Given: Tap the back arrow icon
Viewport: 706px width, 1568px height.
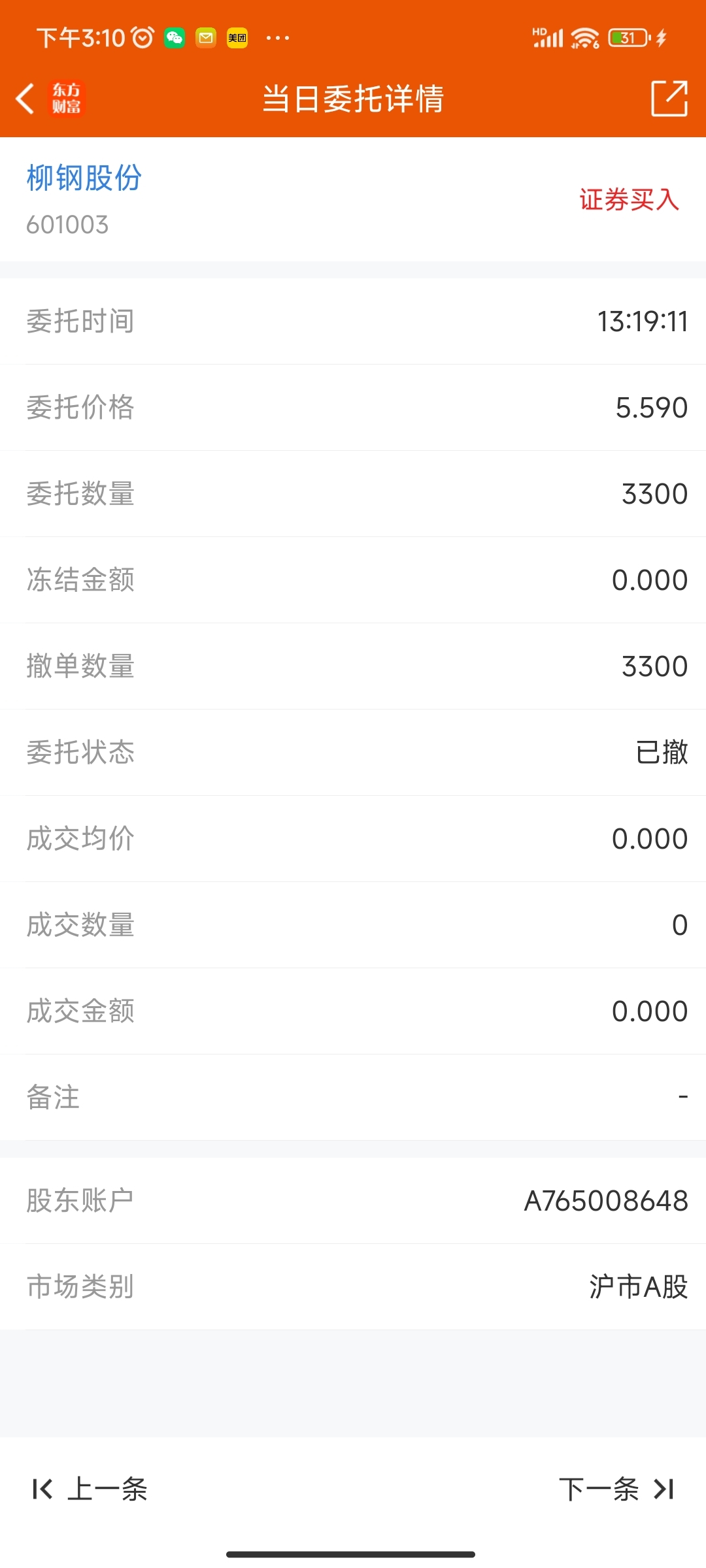Looking at the screenshot, I should point(25,99).
